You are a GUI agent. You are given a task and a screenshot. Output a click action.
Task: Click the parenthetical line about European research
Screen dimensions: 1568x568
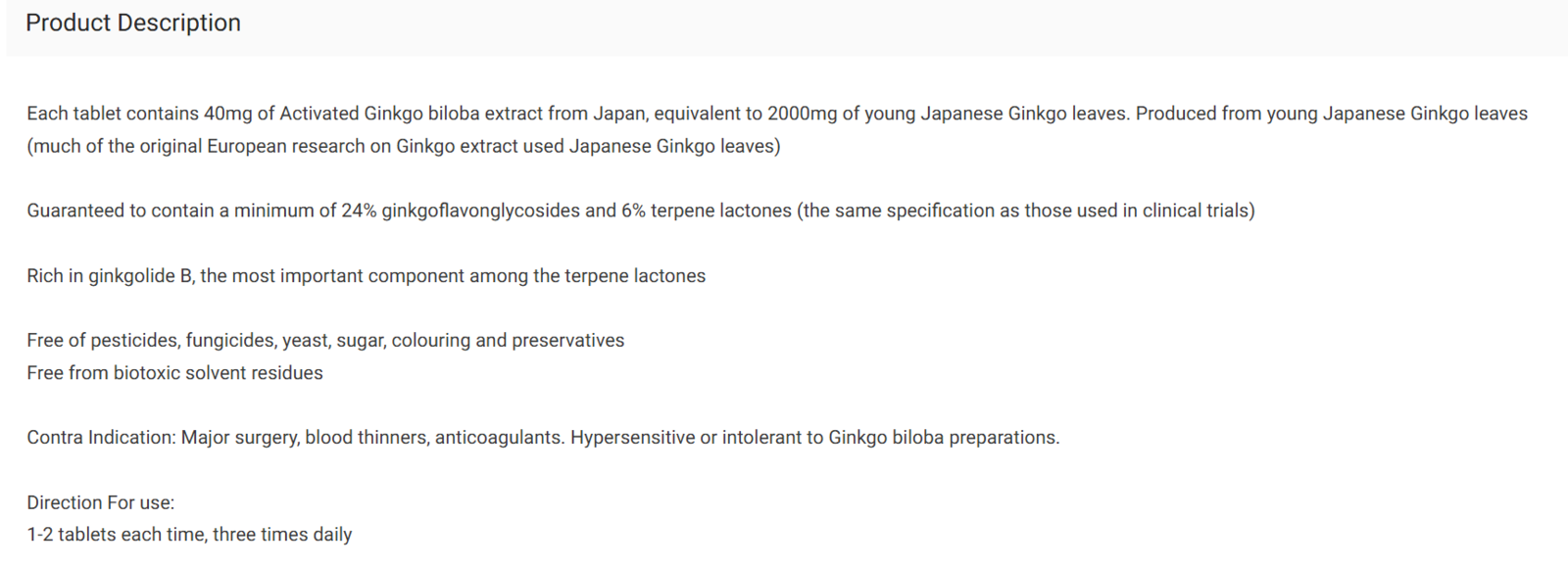404,146
